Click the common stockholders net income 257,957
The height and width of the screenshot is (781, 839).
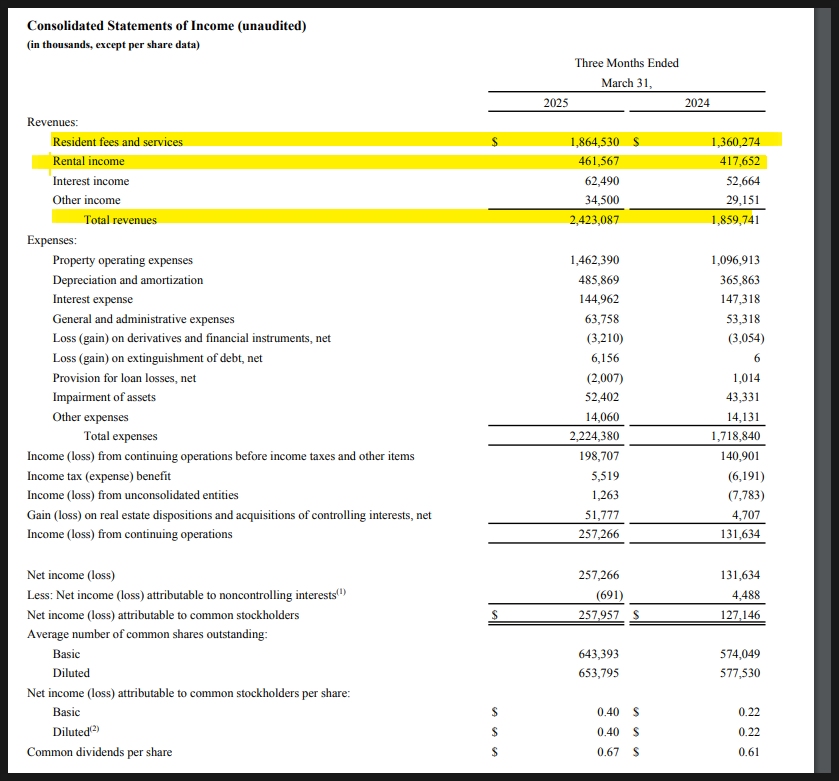point(599,615)
